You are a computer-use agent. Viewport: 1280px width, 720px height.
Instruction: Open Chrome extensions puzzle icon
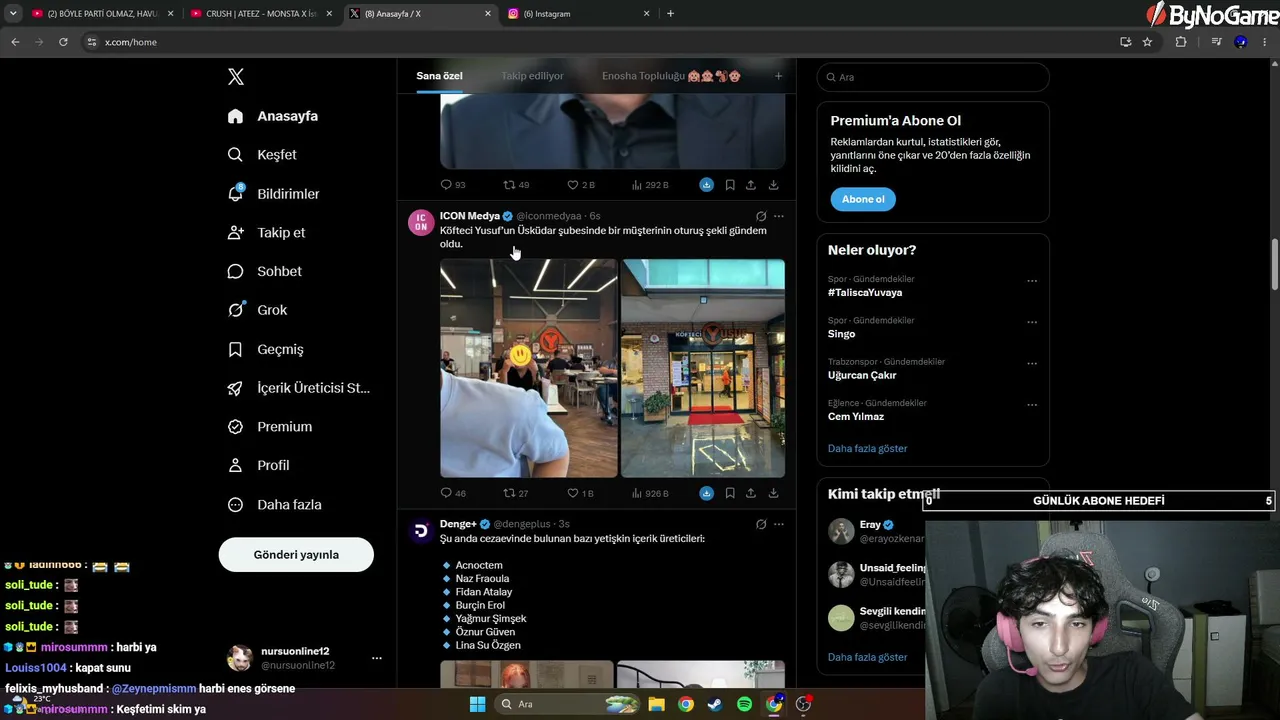[1181, 42]
